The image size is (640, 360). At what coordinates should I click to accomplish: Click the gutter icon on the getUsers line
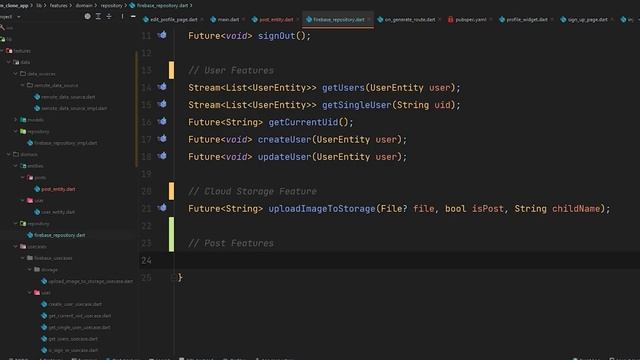coord(162,87)
